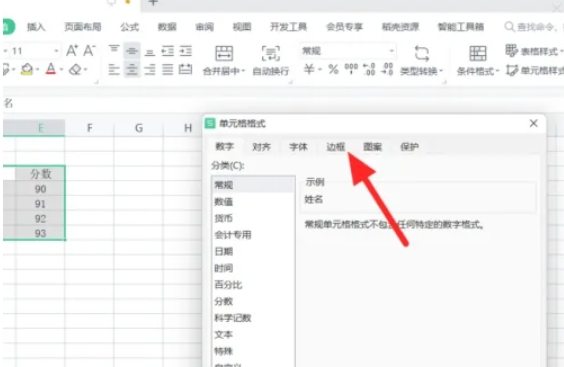Screen dimensions: 564x367
Task: Expand clear format eraser dropdown arrow
Action: 85,69
